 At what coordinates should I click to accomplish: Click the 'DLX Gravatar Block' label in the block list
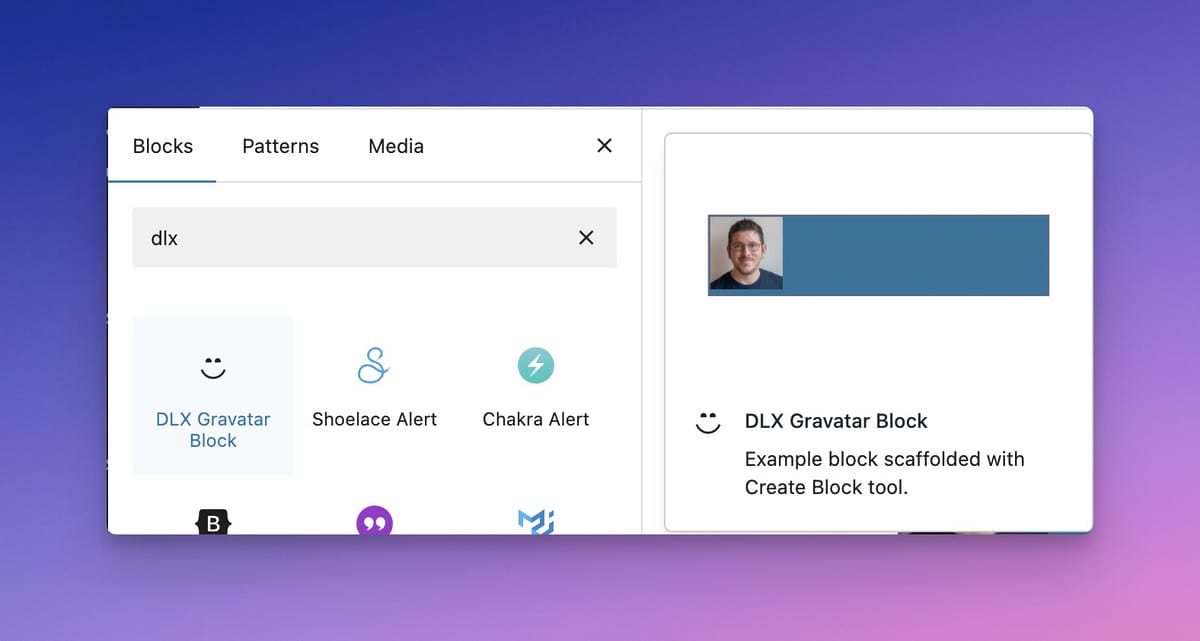(213, 430)
